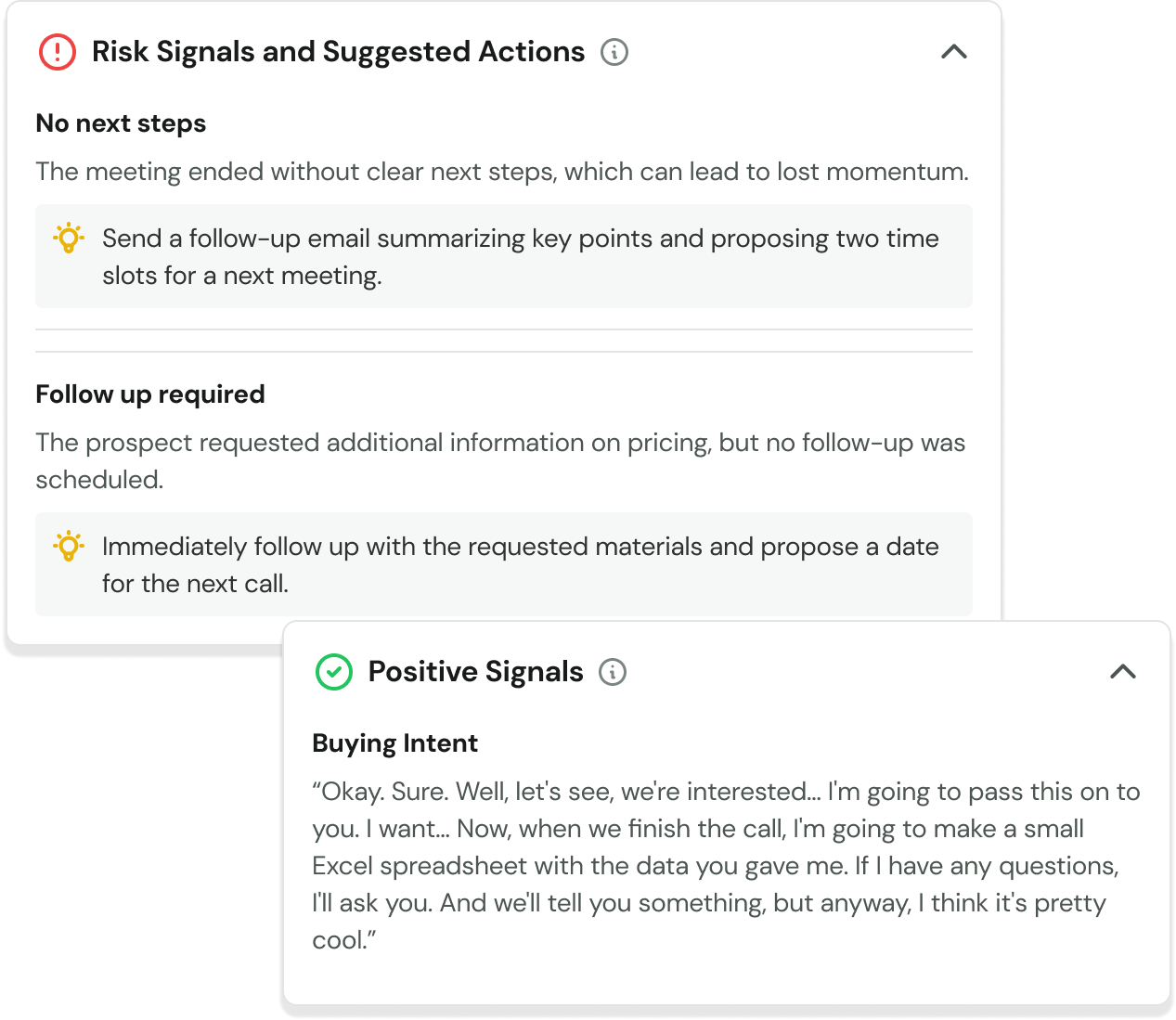
Task: Click the Risk Signals and Suggested Actions title
Action: [x=338, y=52]
